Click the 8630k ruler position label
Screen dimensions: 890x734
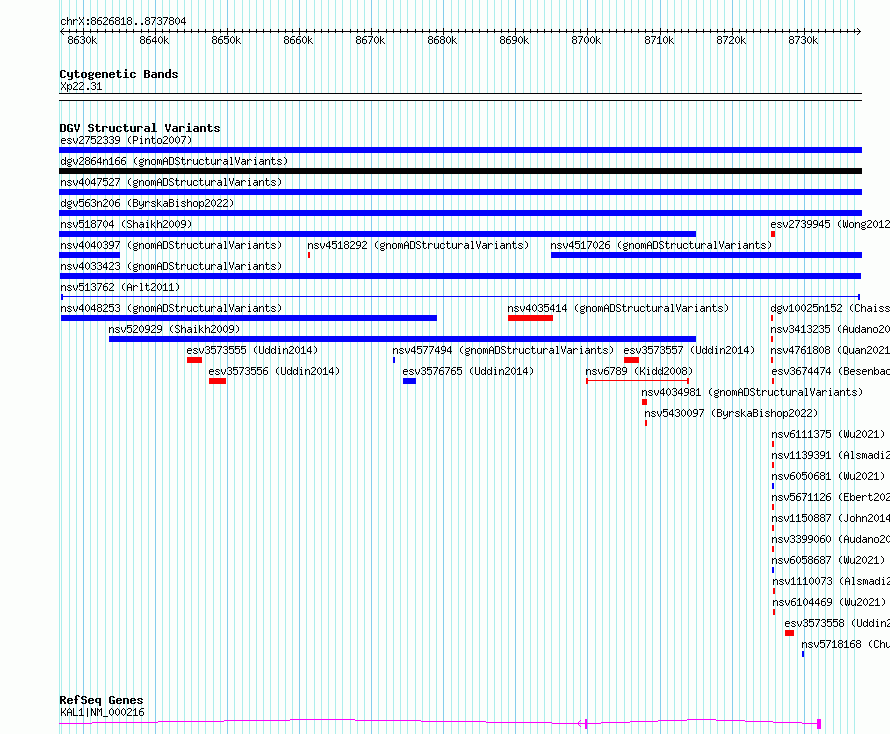82,40
